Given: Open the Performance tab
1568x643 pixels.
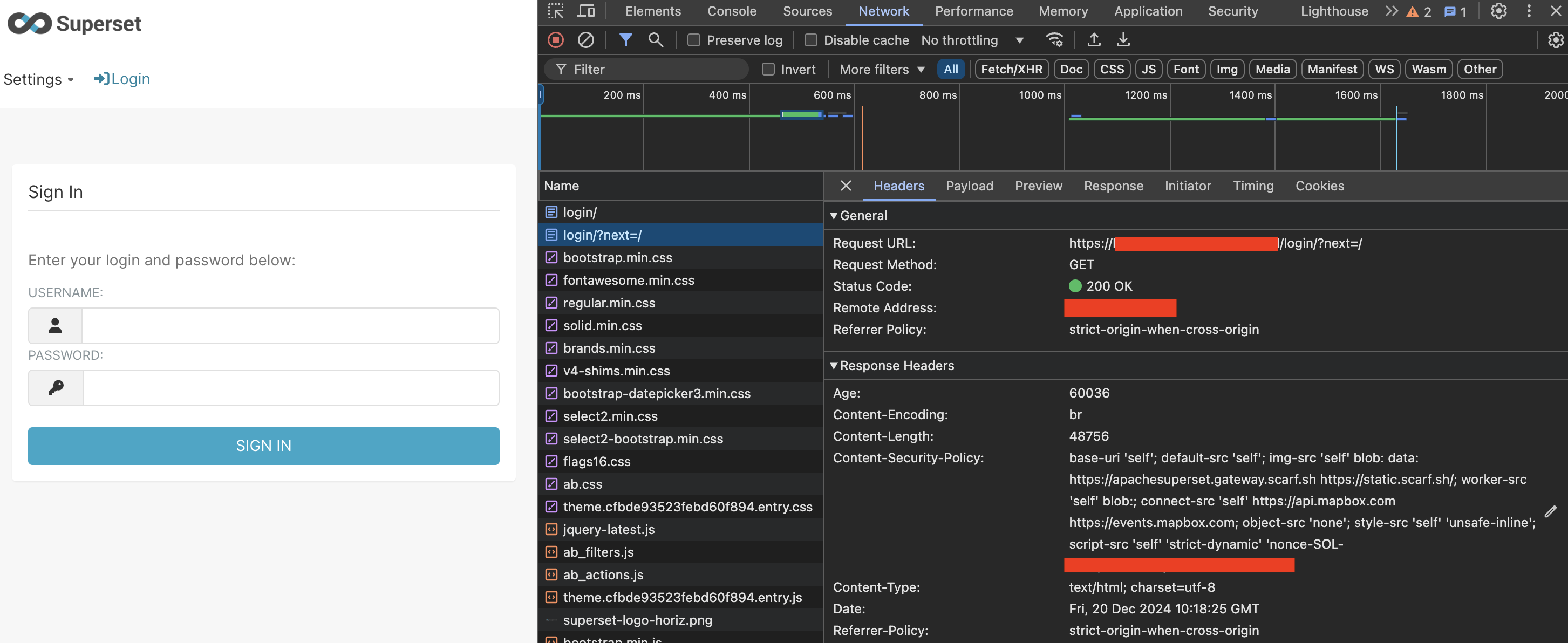Looking at the screenshot, I should tap(974, 11).
